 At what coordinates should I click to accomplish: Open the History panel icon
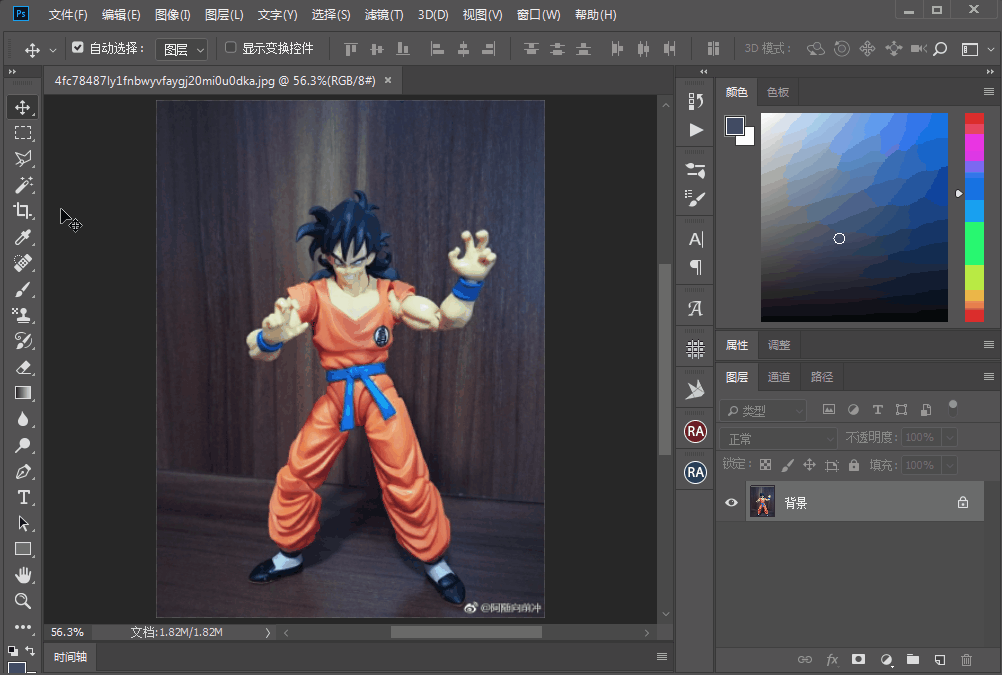click(695, 101)
